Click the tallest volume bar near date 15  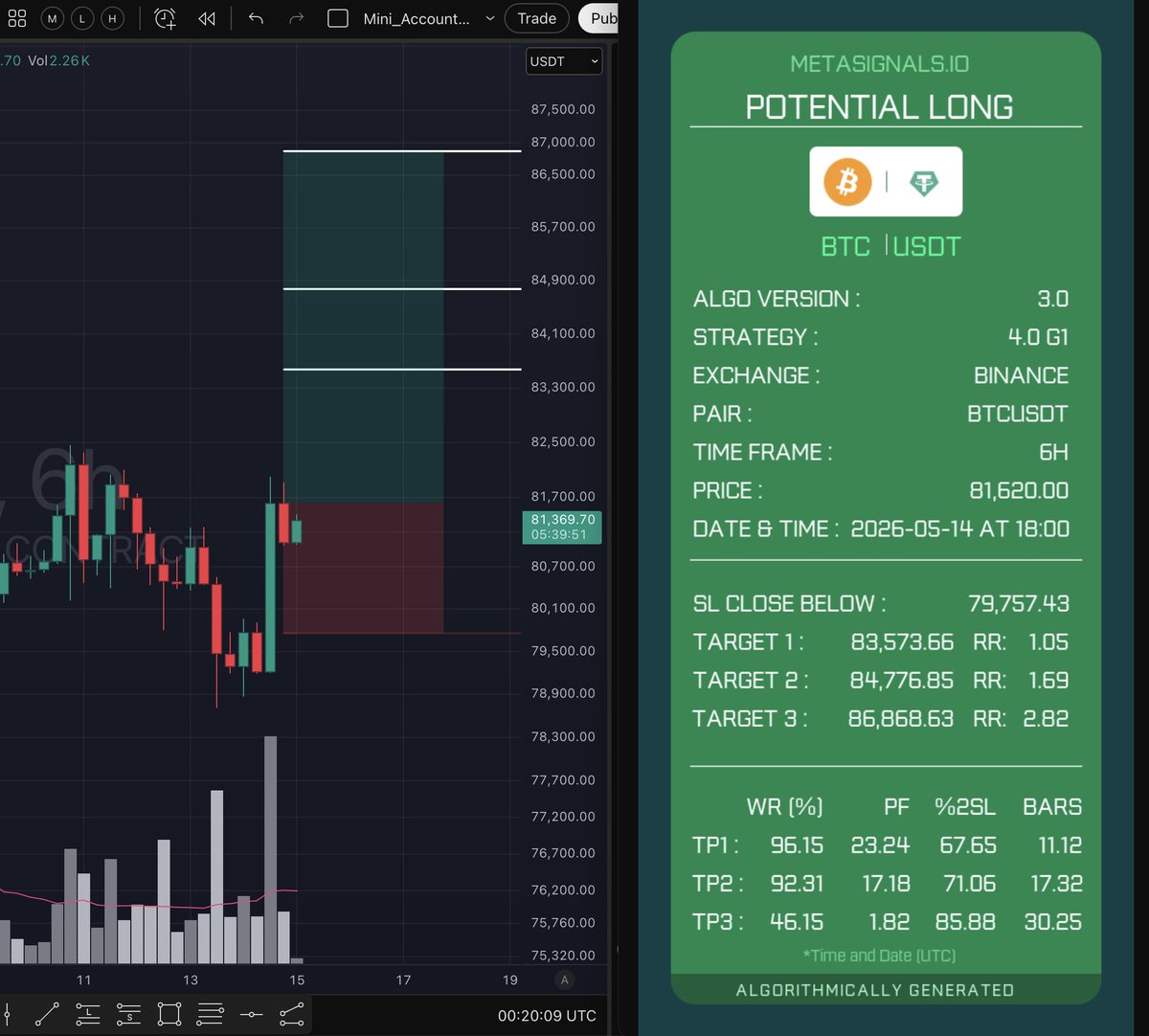pos(270,849)
